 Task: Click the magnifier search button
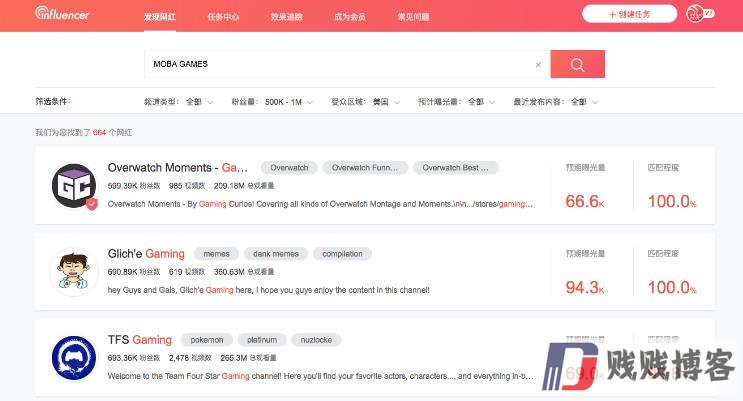pos(577,64)
